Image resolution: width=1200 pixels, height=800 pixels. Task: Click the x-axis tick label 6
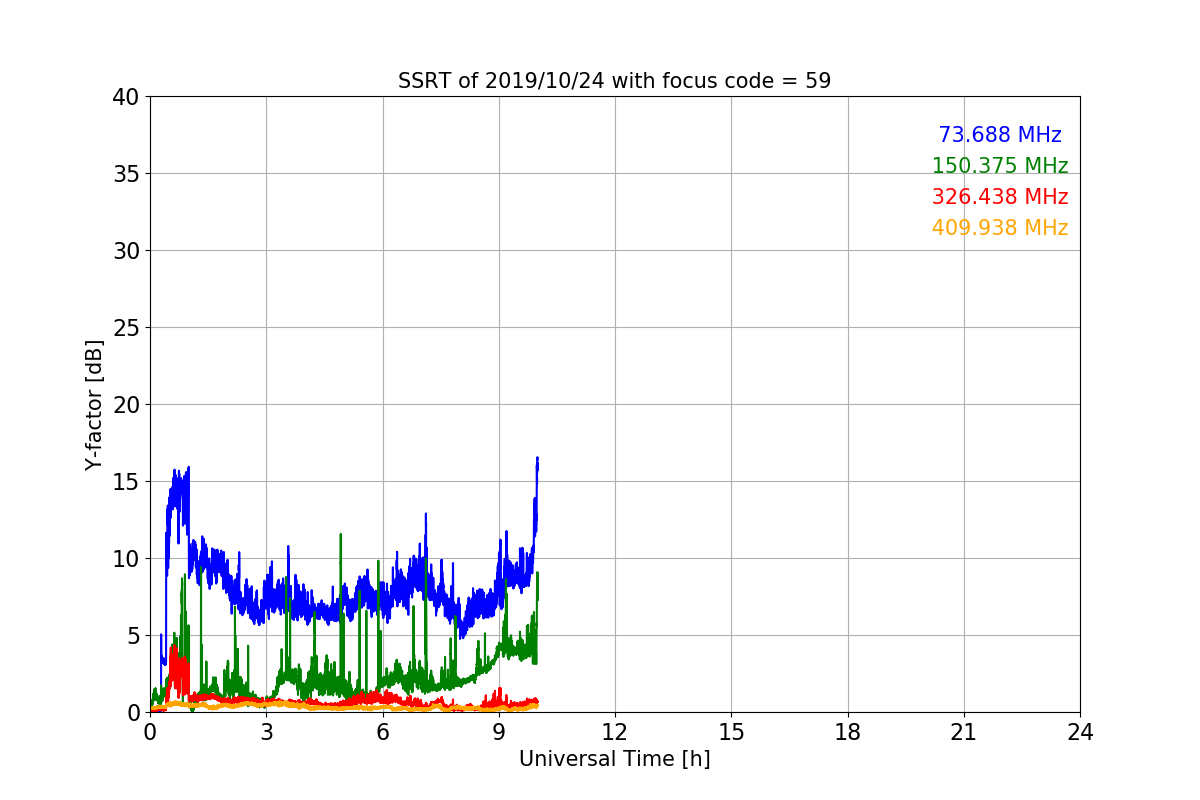coord(383,732)
